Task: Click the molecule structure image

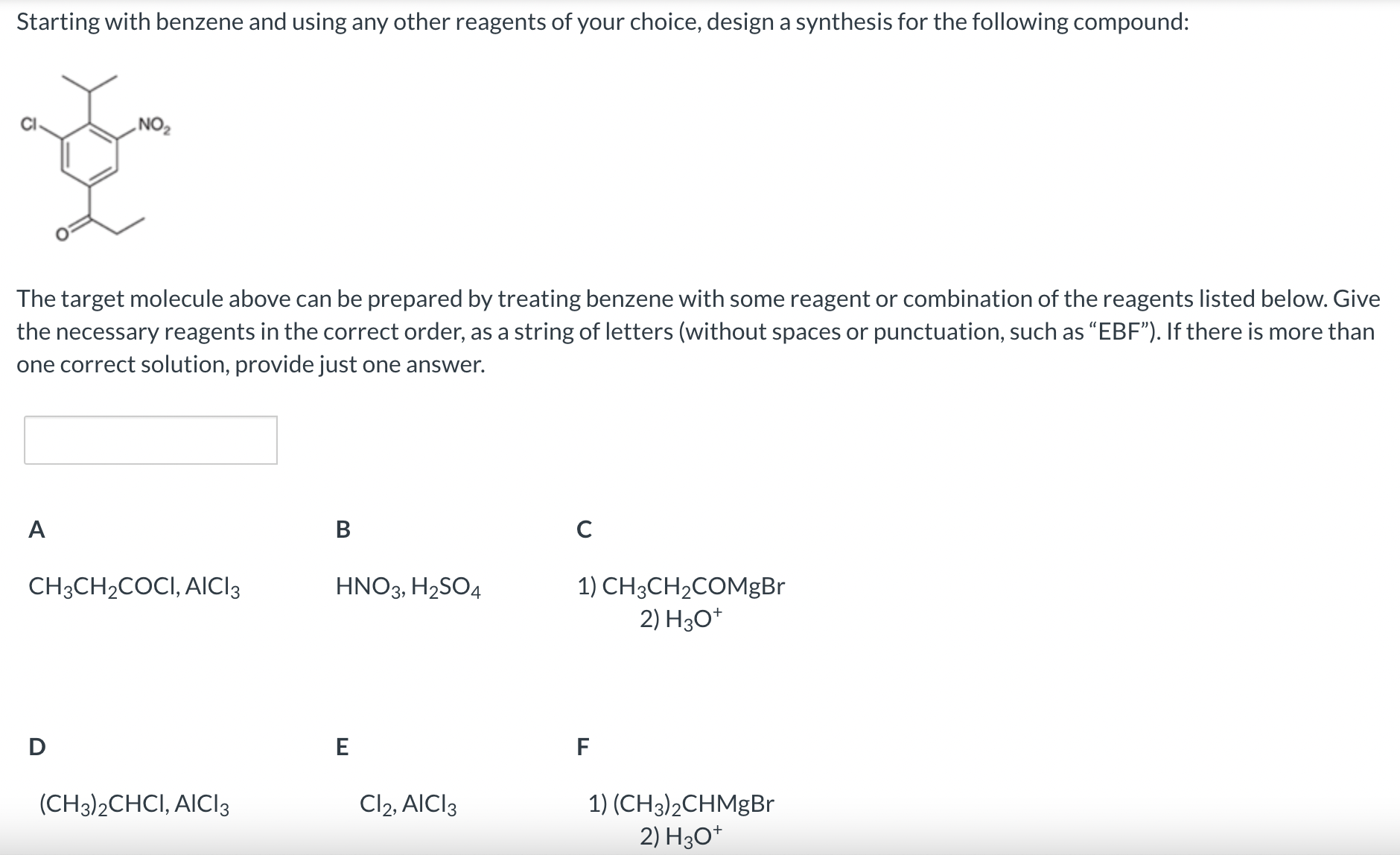Action: pos(93,160)
